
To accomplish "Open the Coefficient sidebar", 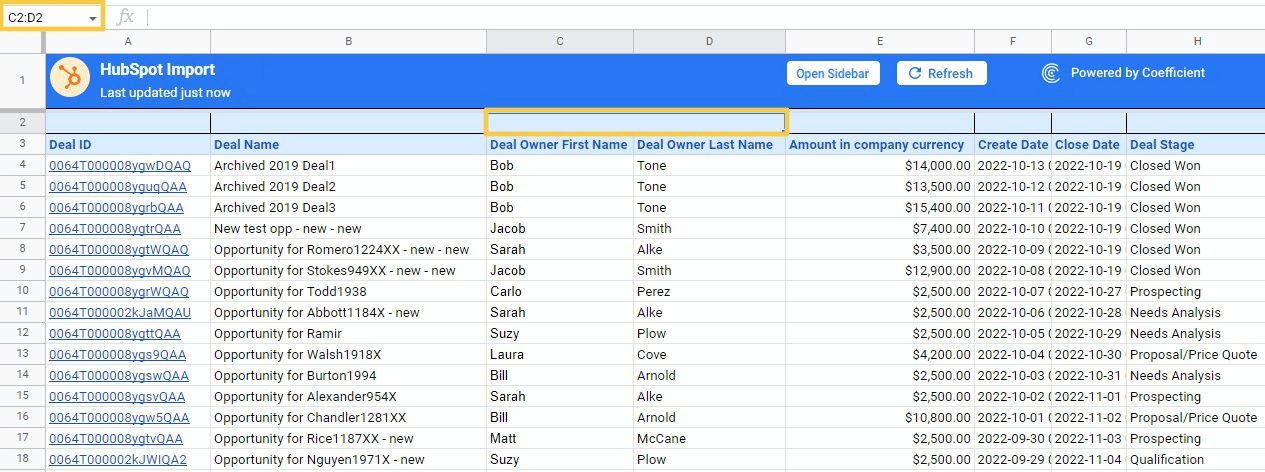I will (x=833, y=73).
